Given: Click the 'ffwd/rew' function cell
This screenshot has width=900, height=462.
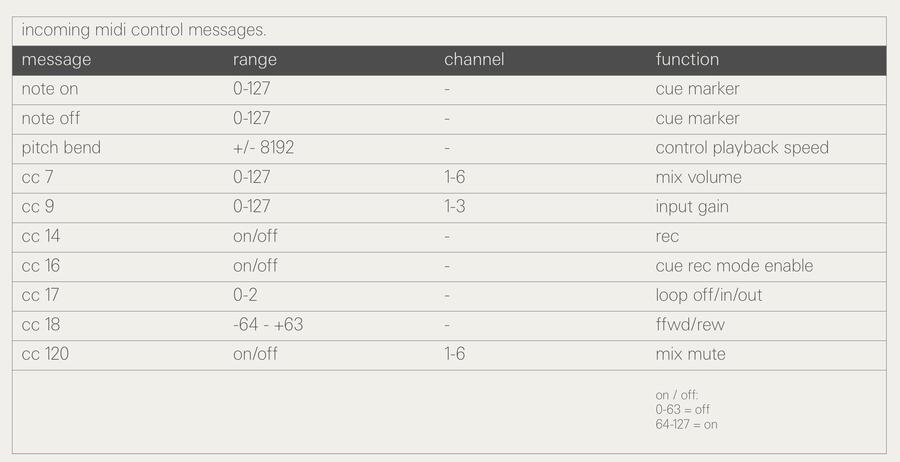Looking at the screenshot, I should (690, 324).
